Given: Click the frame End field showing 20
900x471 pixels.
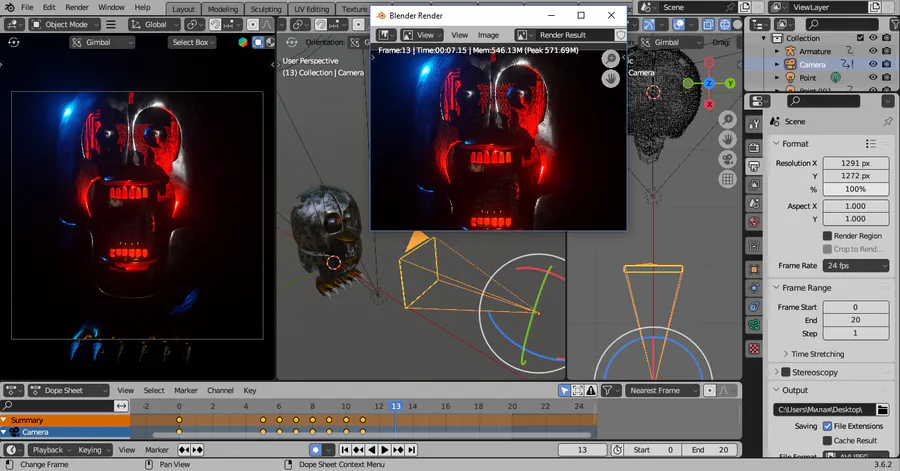Looking at the screenshot, I should coord(856,320).
